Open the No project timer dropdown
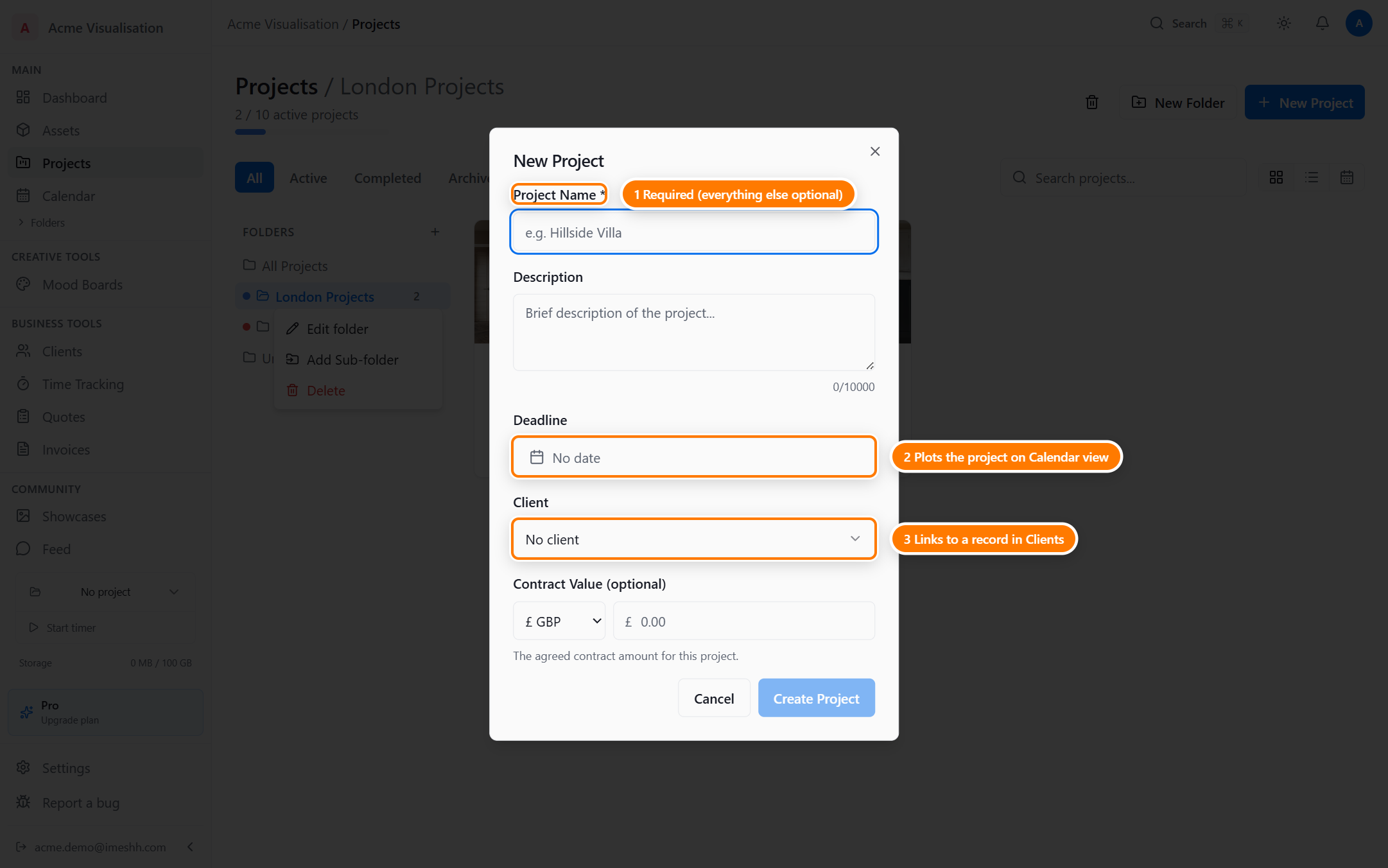Screen dimensions: 1388x868 [x=105, y=591]
